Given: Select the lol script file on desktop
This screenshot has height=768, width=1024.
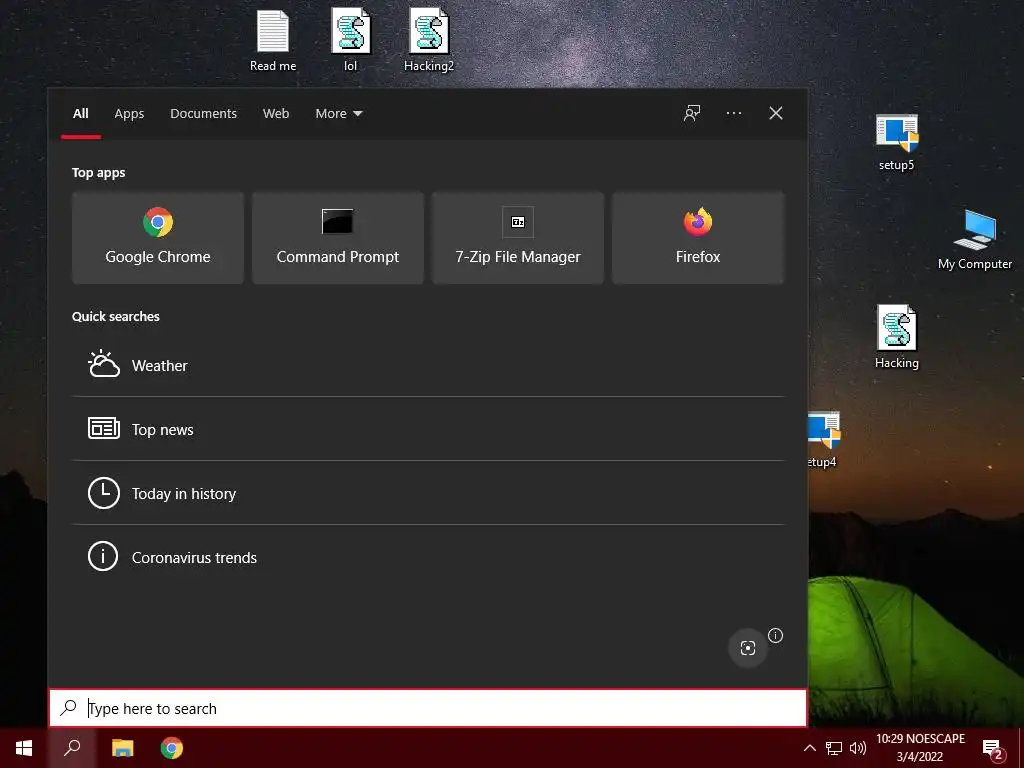Looking at the screenshot, I should tap(351, 40).
